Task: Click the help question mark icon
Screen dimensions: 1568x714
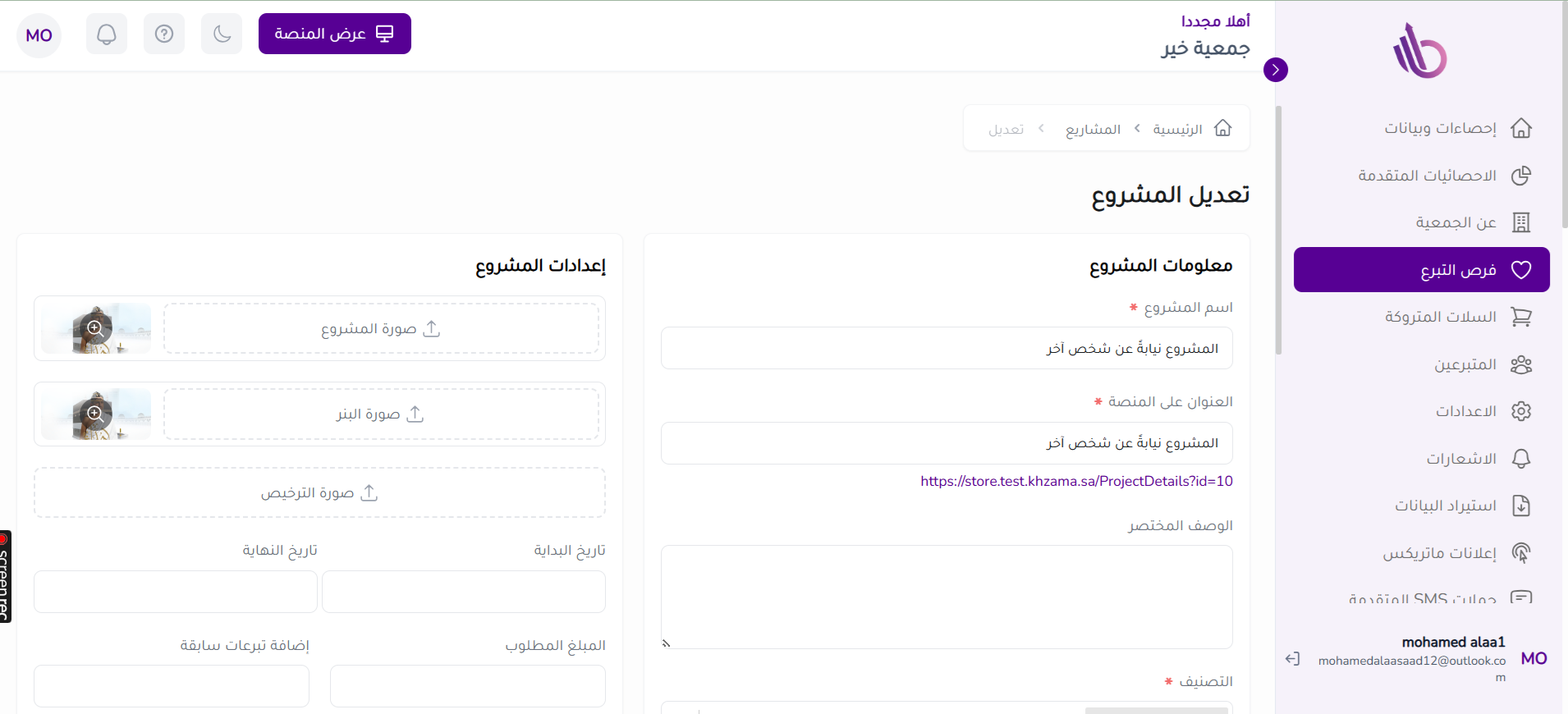Action: (x=164, y=34)
